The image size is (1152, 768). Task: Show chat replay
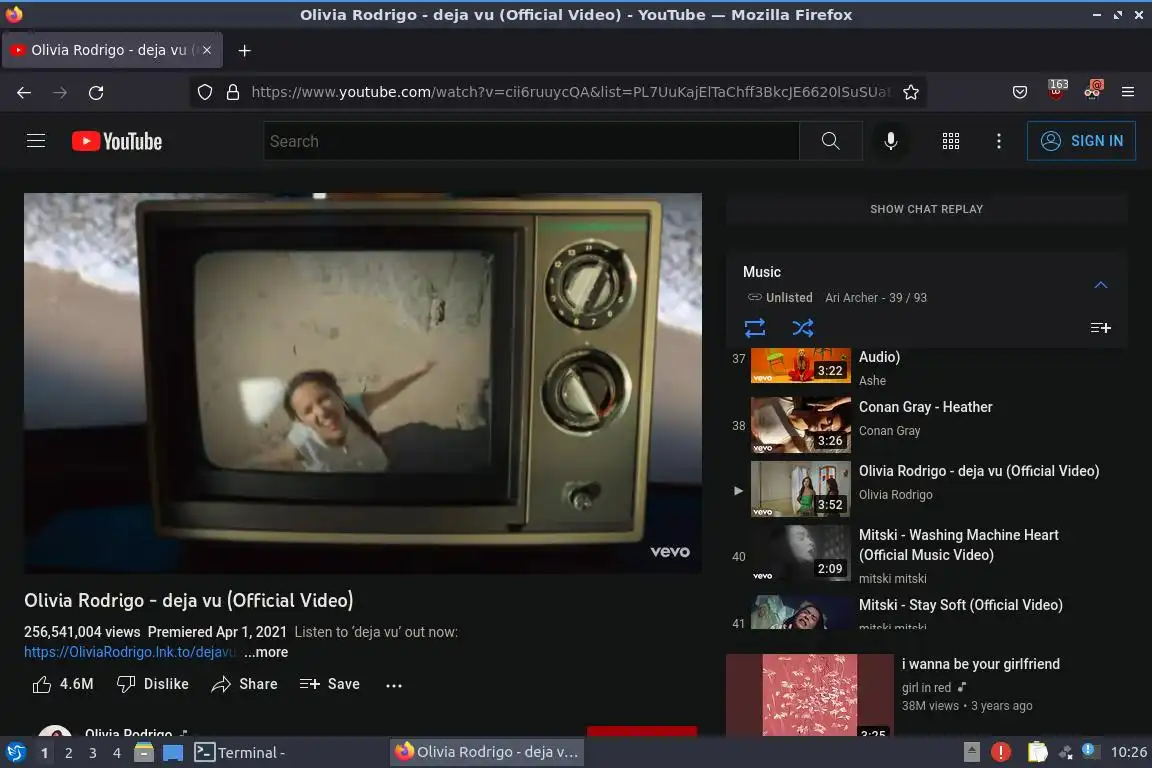926,209
